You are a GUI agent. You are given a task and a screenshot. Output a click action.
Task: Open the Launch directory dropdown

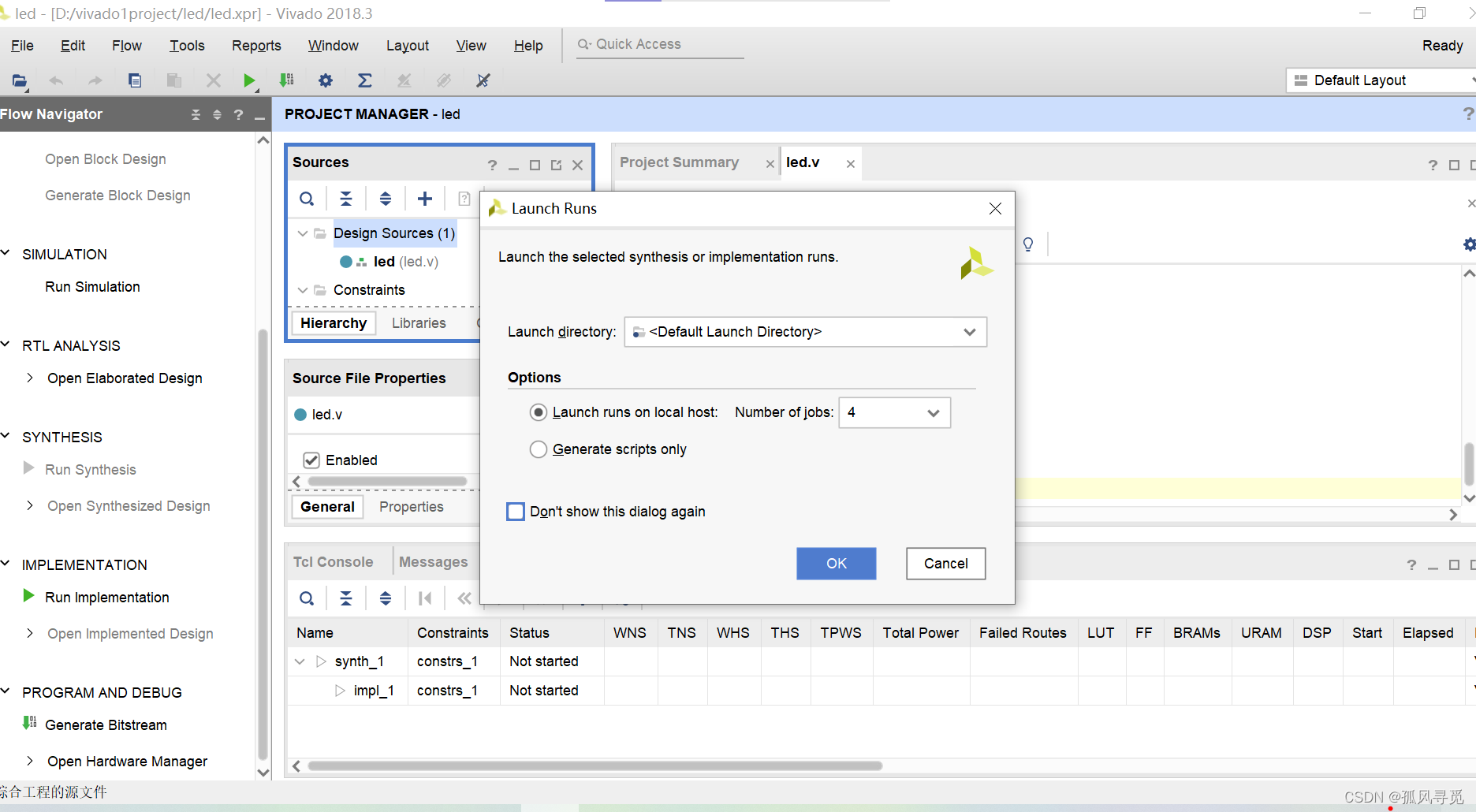tap(805, 332)
